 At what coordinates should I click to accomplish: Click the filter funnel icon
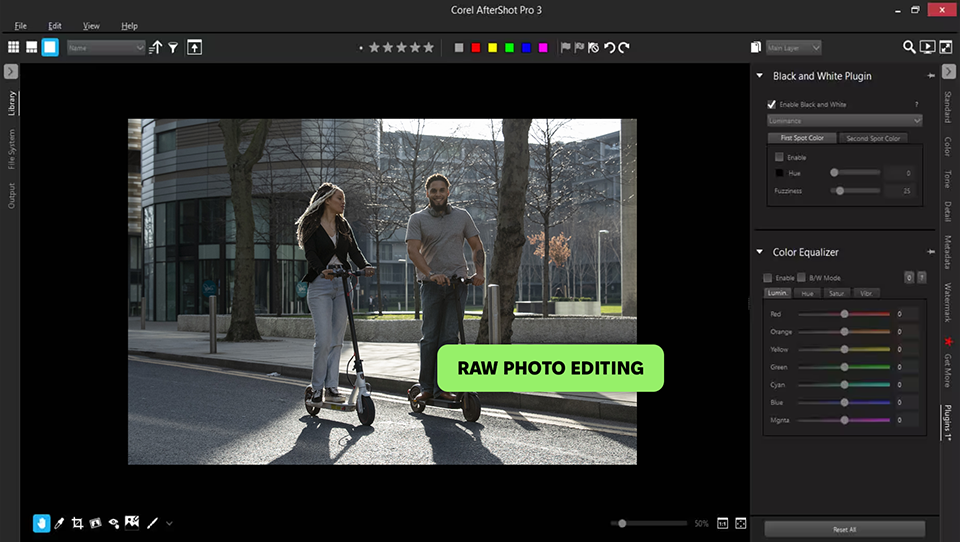coord(173,47)
